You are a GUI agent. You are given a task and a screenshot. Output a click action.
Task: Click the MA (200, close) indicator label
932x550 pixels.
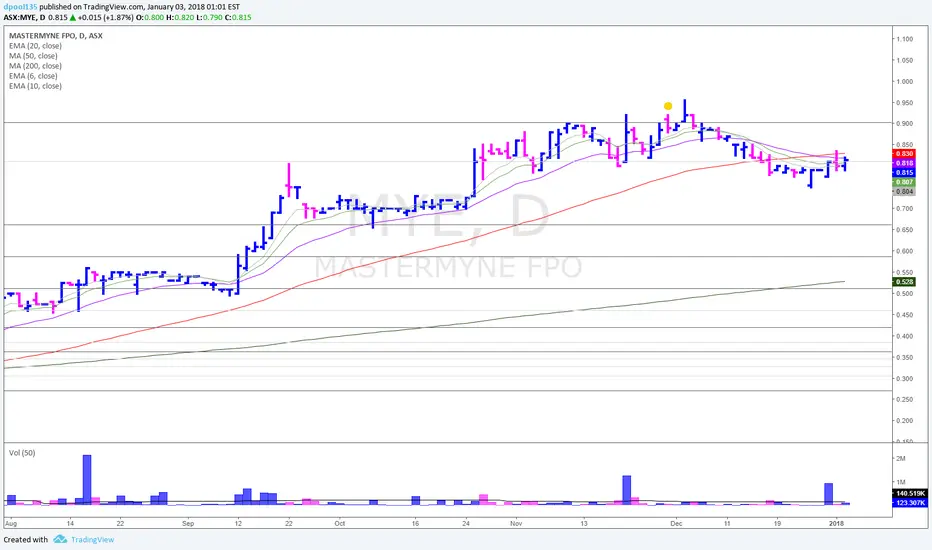35,66
